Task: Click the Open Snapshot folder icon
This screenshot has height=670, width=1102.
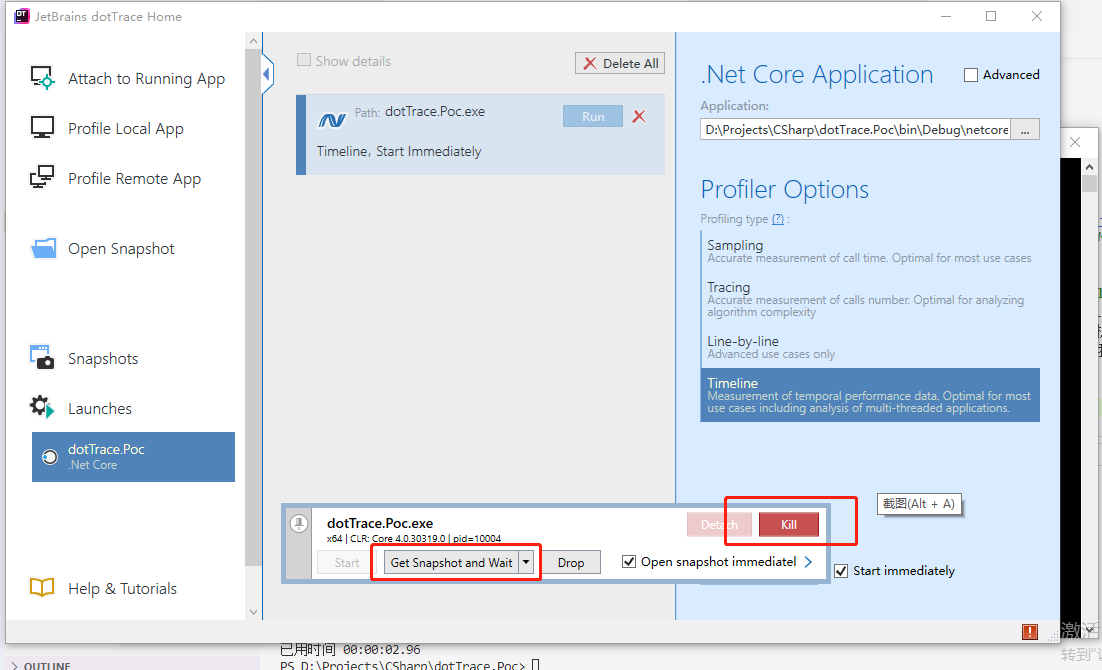Action: pyautogui.click(x=44, y=248)
